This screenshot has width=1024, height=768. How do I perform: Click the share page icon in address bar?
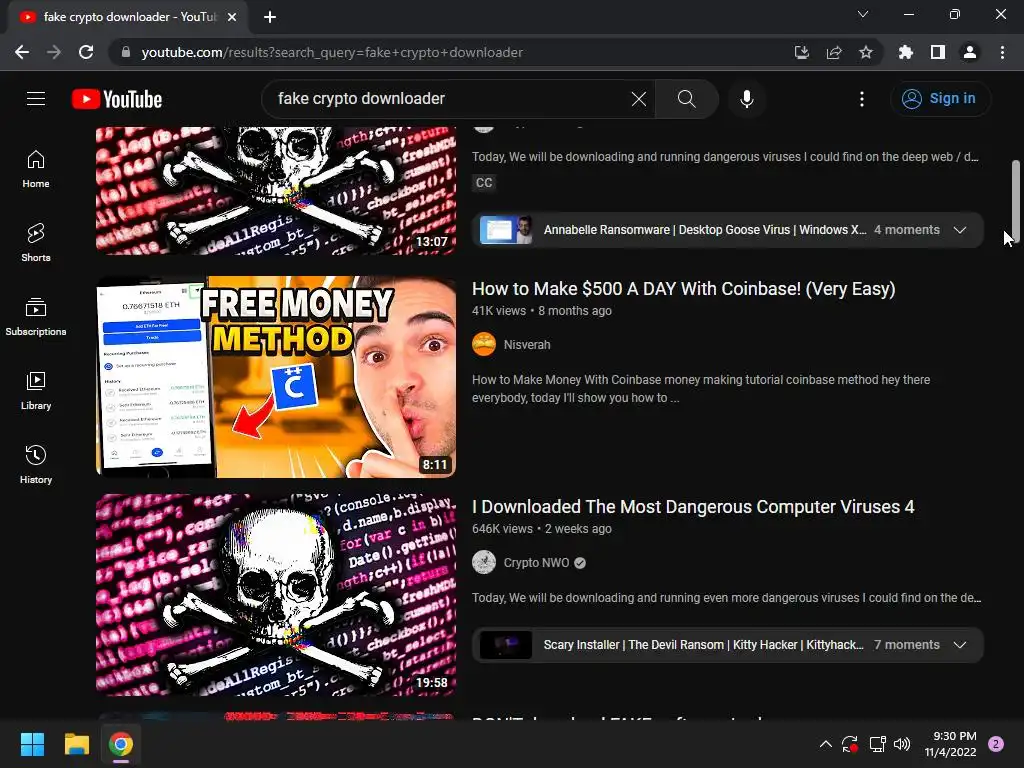[x=834, y=52]
